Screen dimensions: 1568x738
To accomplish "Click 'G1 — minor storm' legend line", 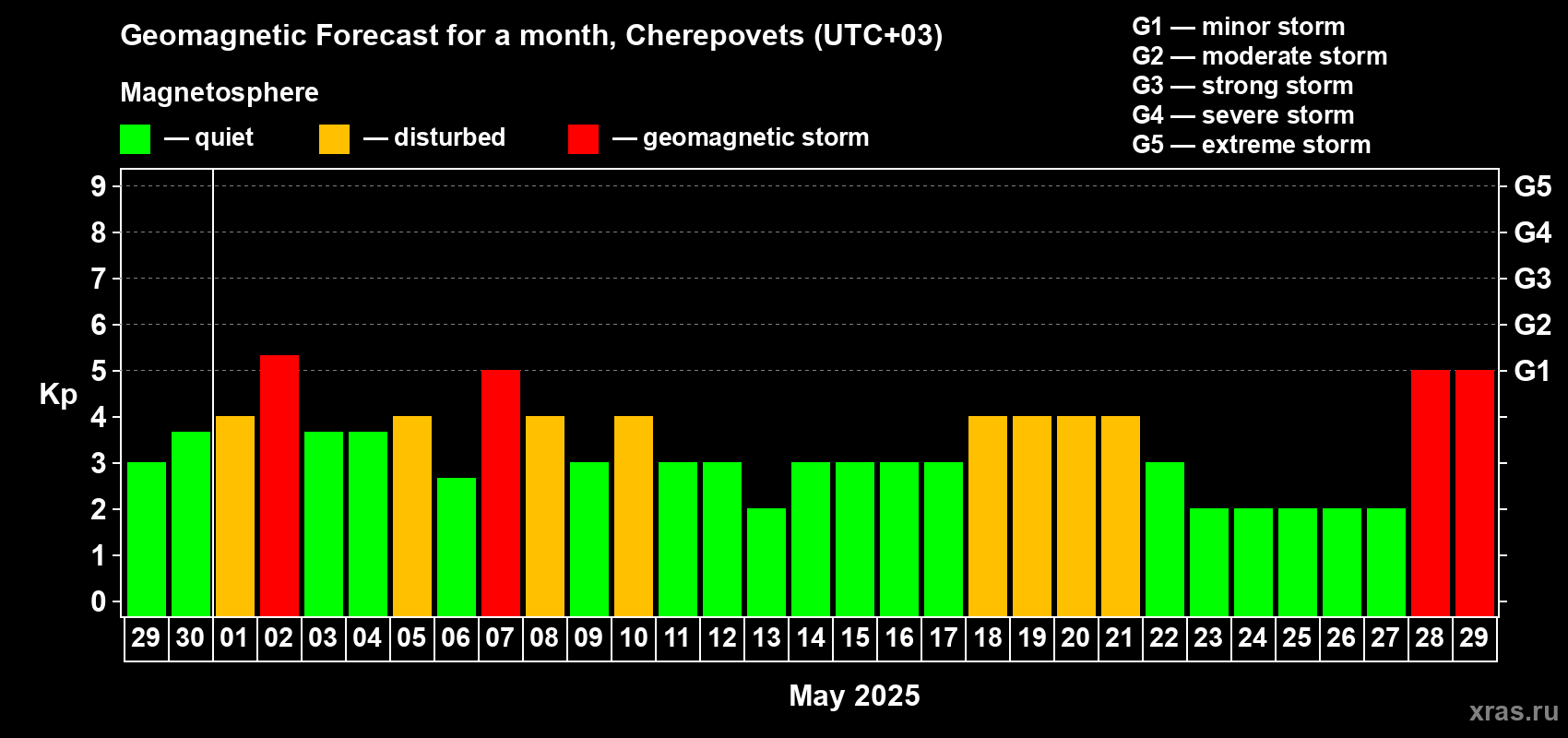I will (1239, 27).
